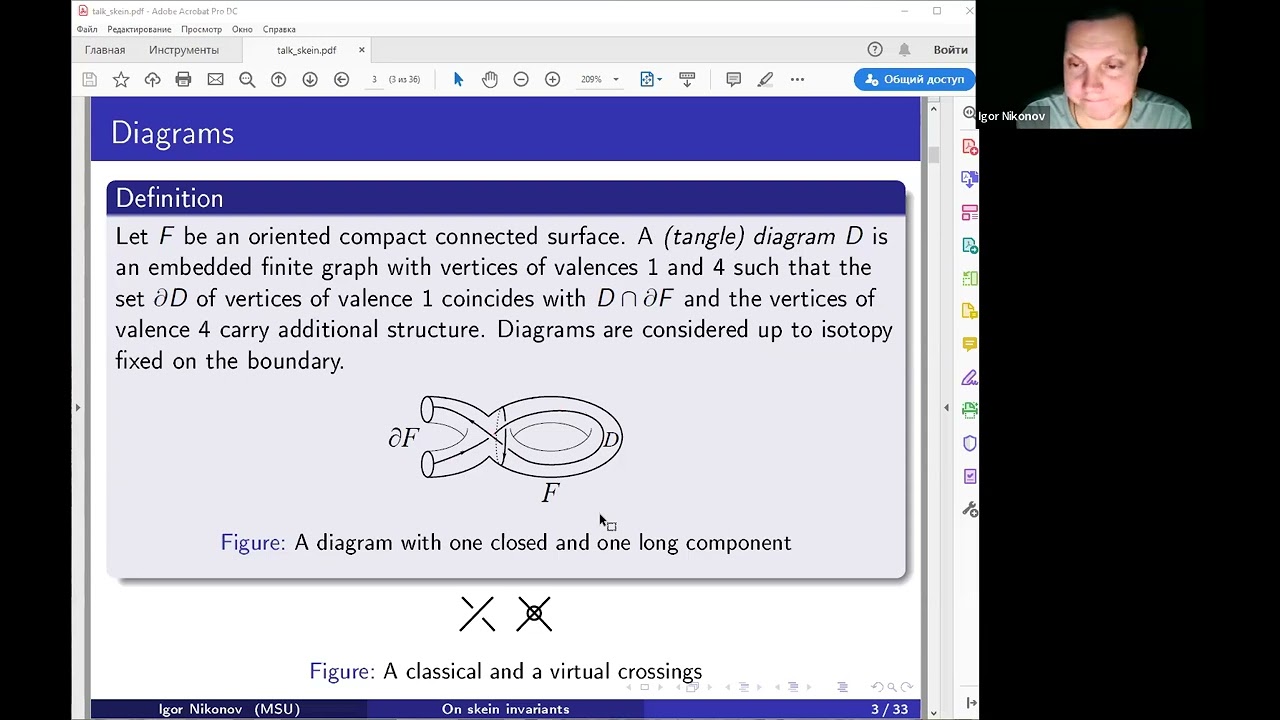Screen dimensions: 1280x720
Task: Open the Просмотр menu
Action: [201, 29]
